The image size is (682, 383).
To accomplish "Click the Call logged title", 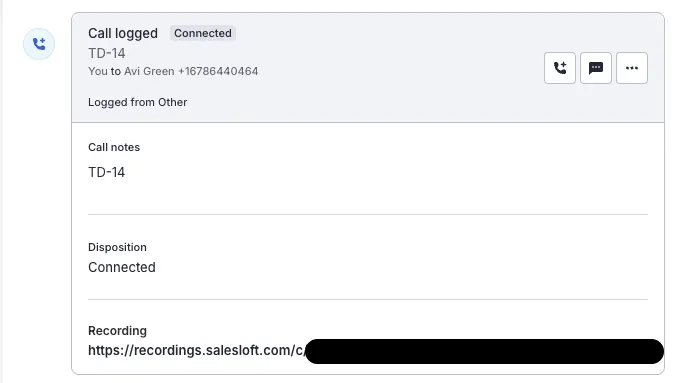I will point(123,33).
